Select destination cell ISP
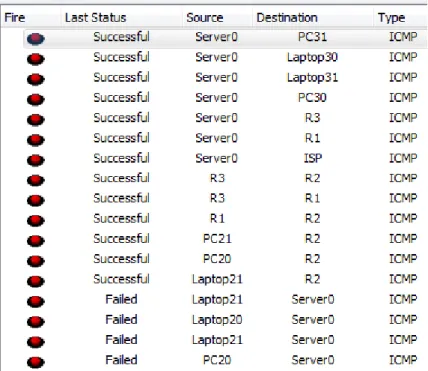Image resolution: width=428 pixels, height=371 pixels. pos(313,158)
